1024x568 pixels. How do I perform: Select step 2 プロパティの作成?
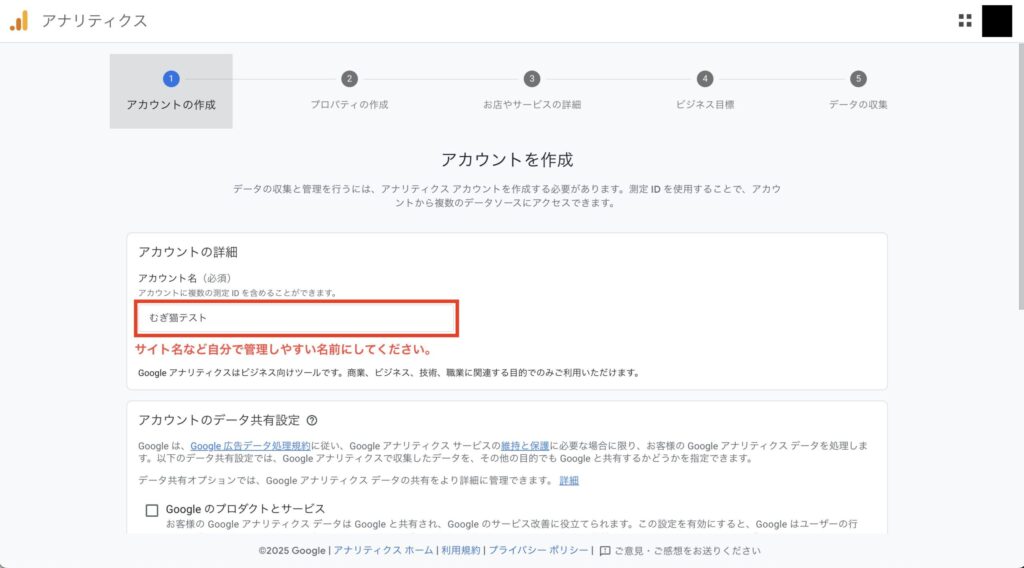[349, 91]
